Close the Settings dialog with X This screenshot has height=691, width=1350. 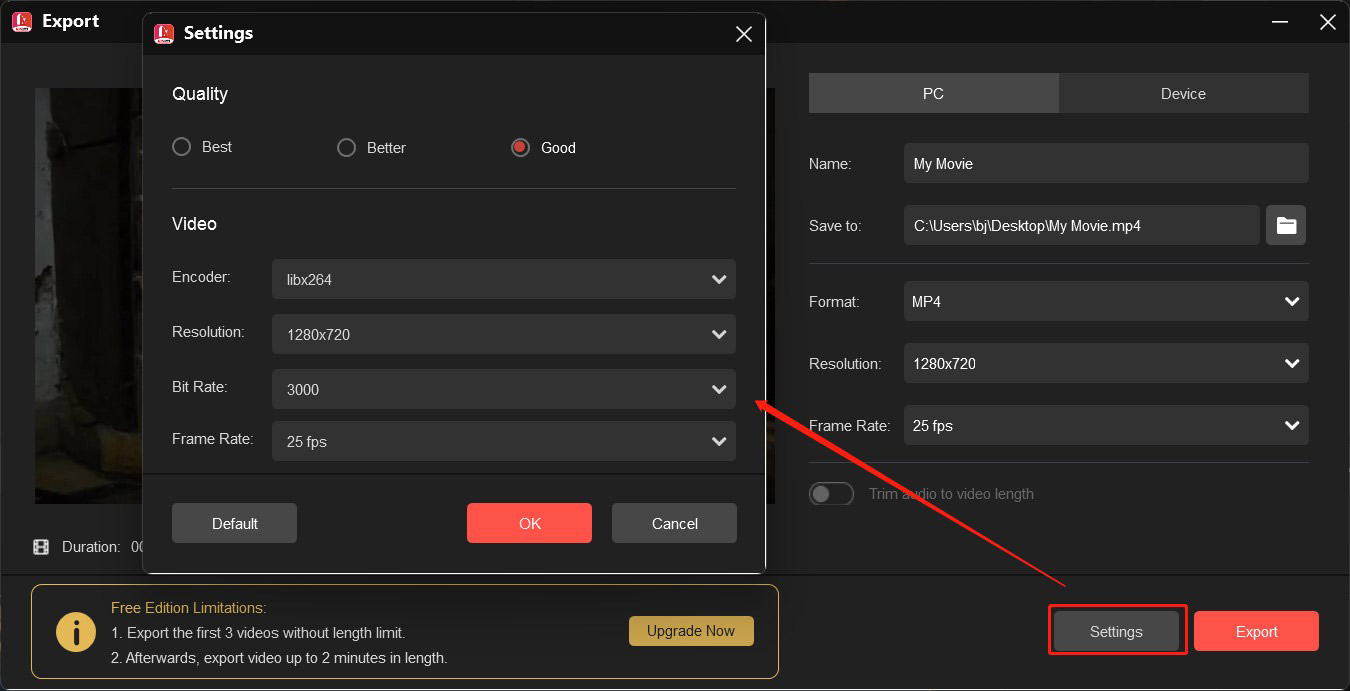pyautogui.click(x=743, y=34)
